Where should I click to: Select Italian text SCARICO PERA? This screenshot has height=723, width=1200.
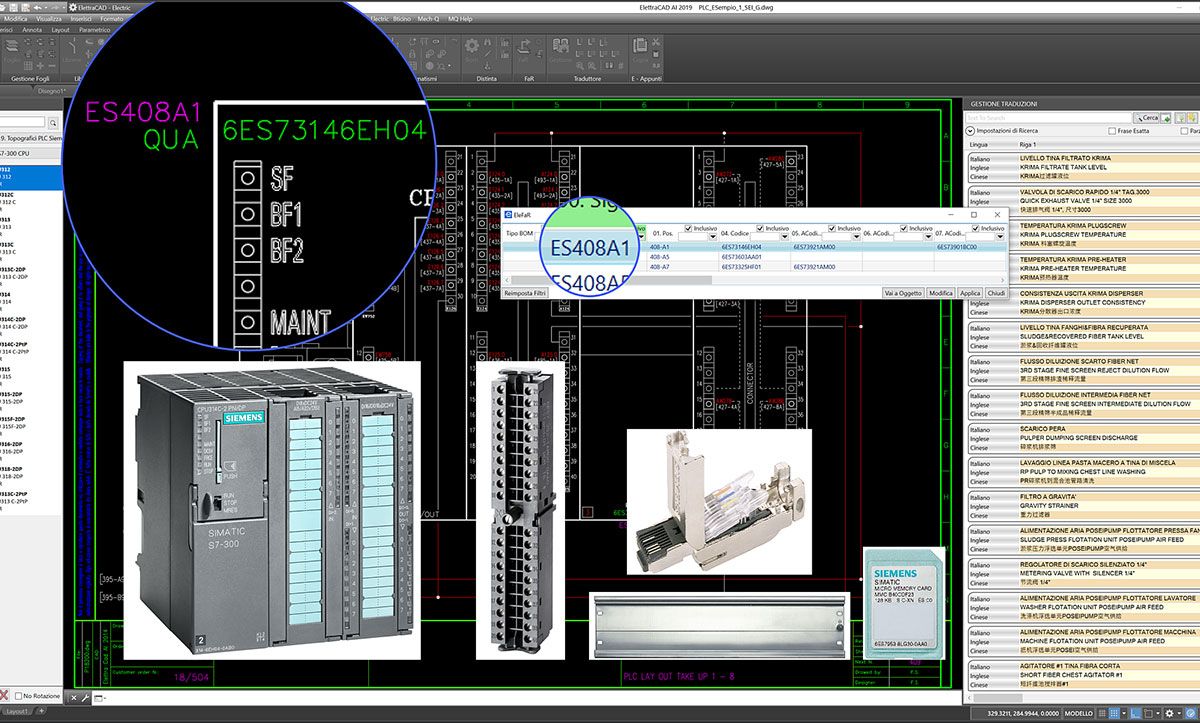tap(1043, 428)
